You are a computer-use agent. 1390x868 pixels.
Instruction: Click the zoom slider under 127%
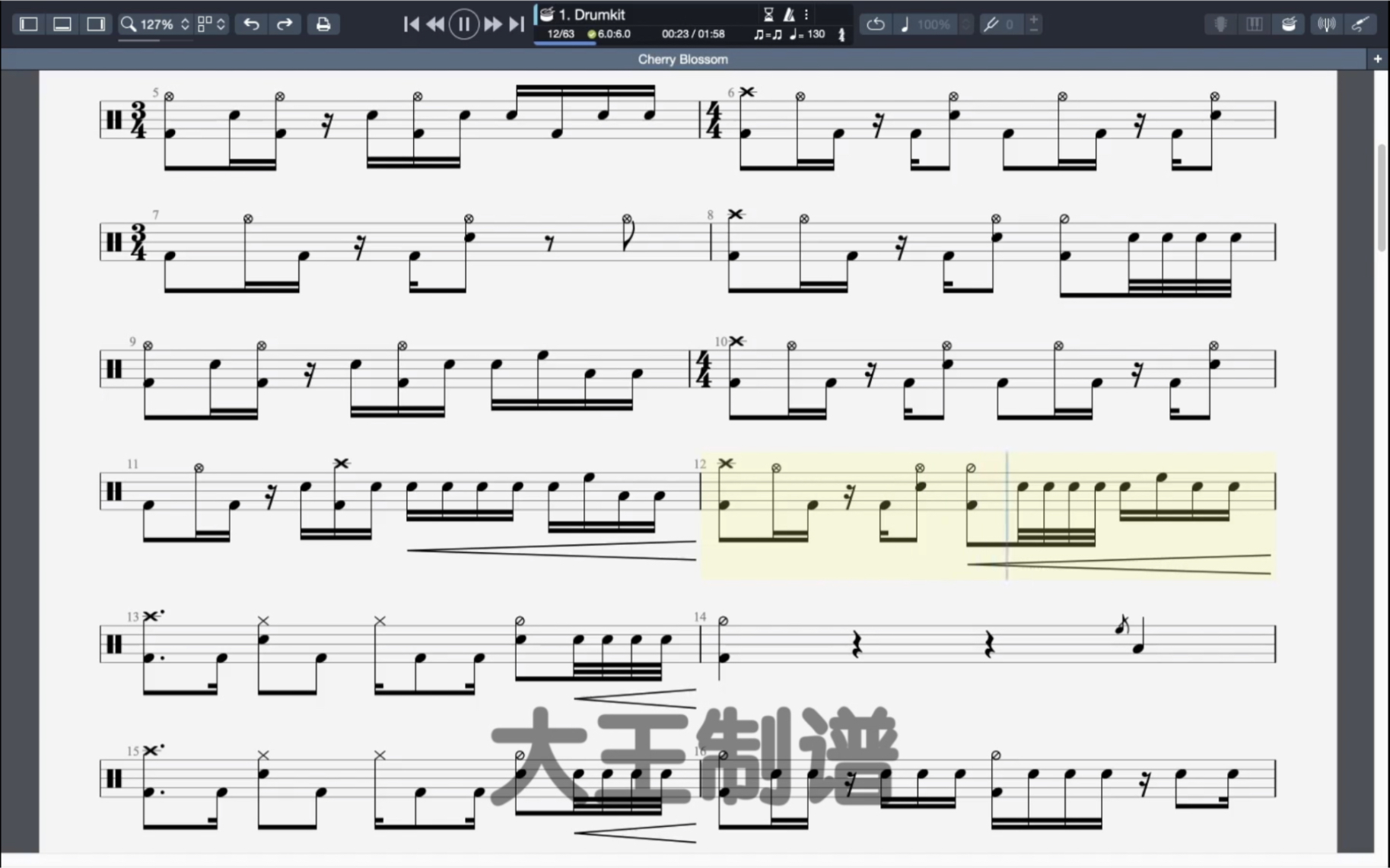click(x=155, y=40)
